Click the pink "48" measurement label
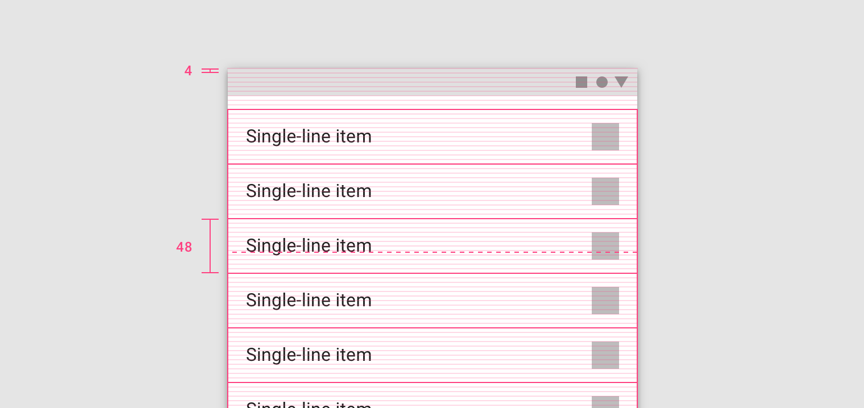The height and width of the screenshot is (408, 864). click(x=184, y=247)
